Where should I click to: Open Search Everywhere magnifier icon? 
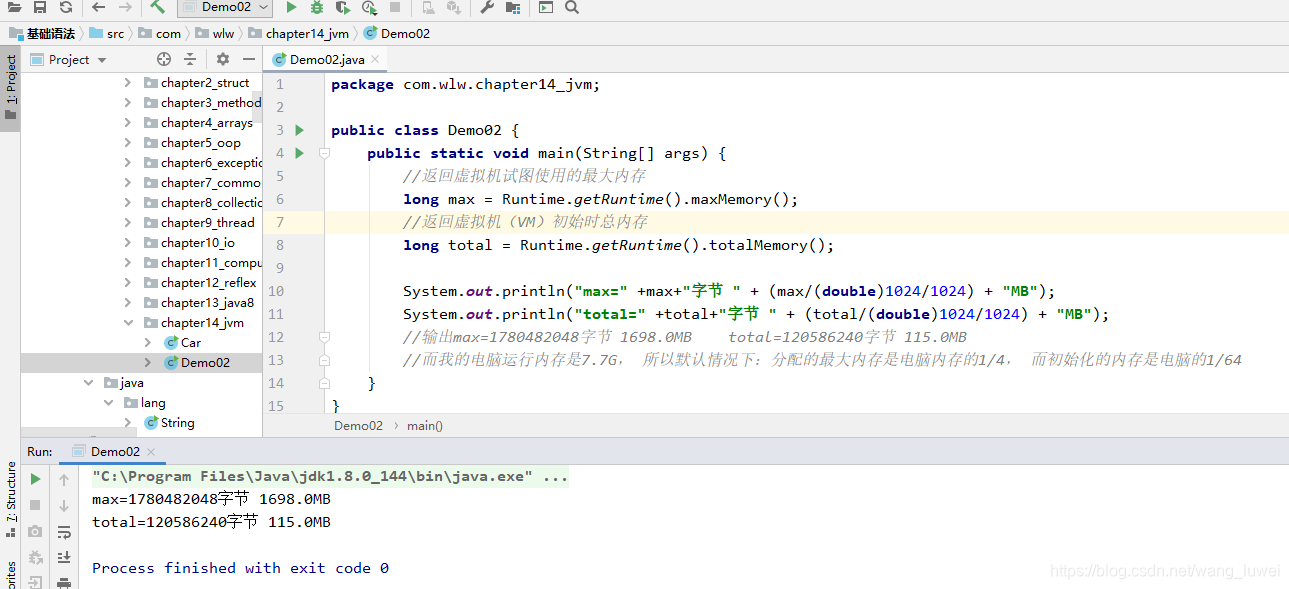pos(572,7)
